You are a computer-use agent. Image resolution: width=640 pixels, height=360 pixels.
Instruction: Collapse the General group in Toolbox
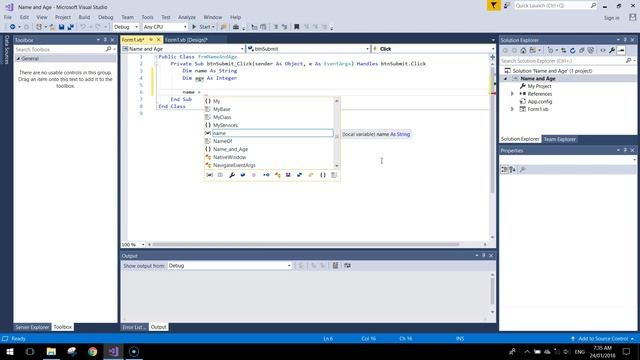[x=18, y=59]
